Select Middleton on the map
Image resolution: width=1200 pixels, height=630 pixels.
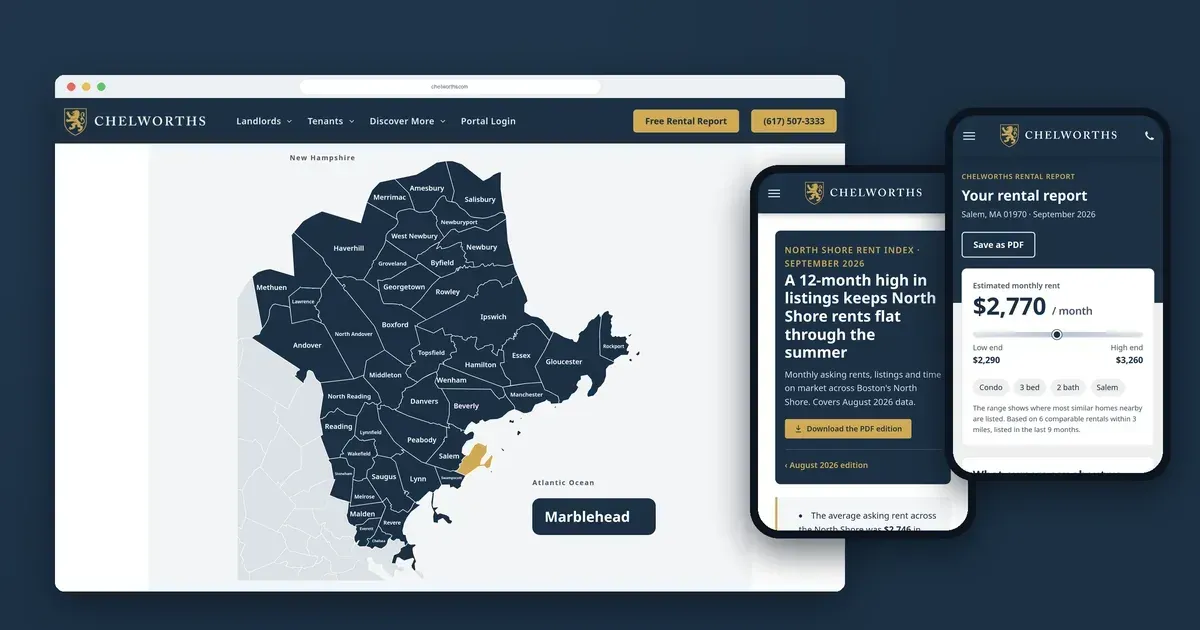point(385,375)
